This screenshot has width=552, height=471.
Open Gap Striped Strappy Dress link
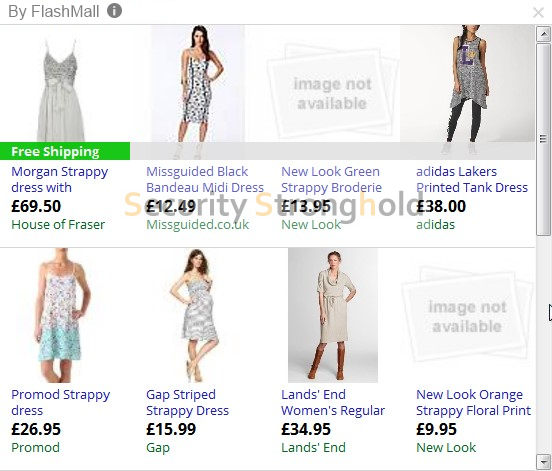click(x=187, y=402)
